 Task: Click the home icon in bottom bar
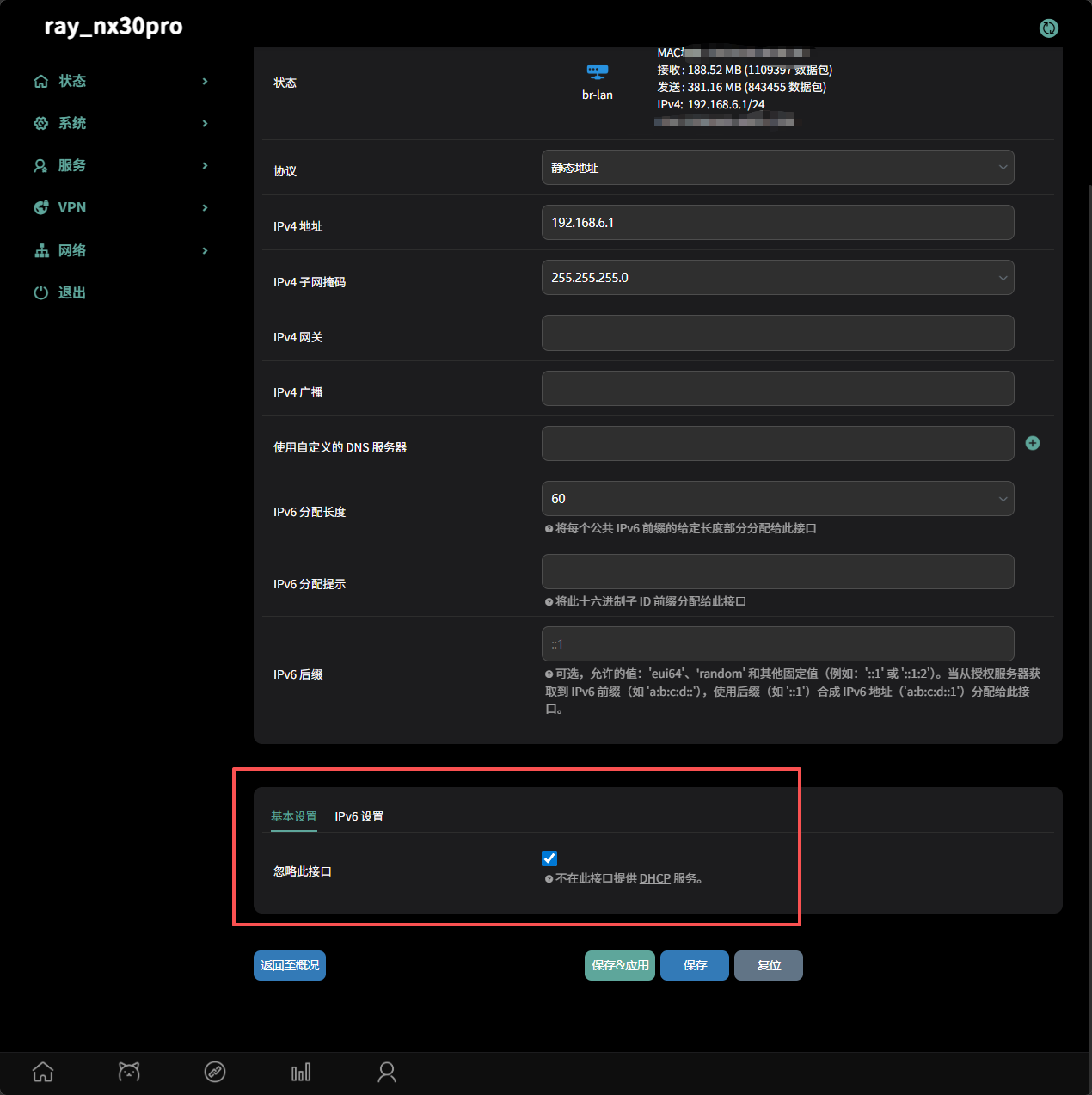pyautogui.click(x=43, y=1072)
